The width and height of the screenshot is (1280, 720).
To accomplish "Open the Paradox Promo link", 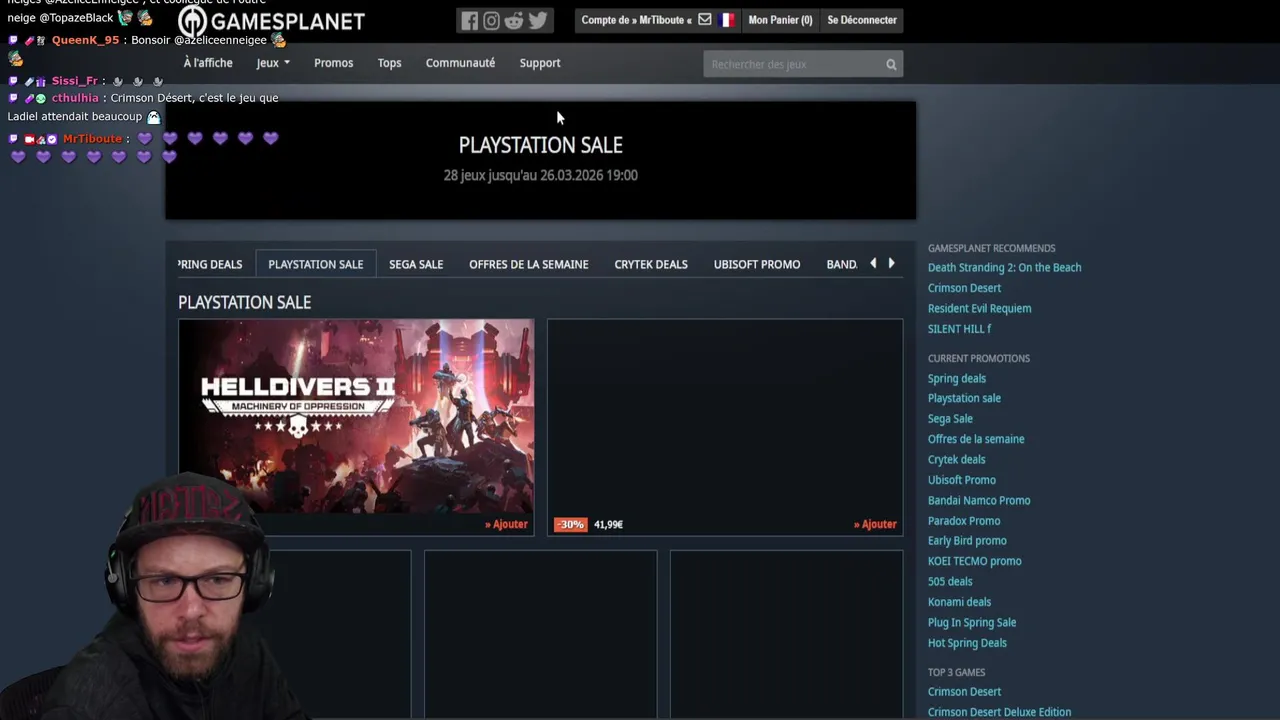I will pyautogui.click(x=963, y=521).
